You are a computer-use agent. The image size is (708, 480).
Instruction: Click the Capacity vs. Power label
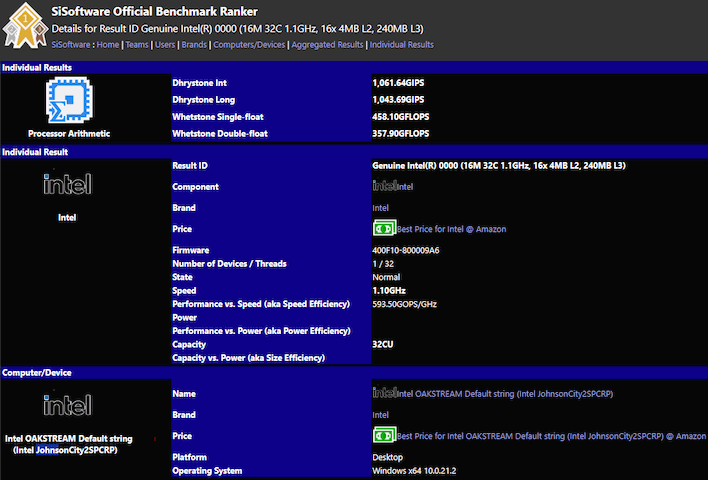(x=248, y=358)
